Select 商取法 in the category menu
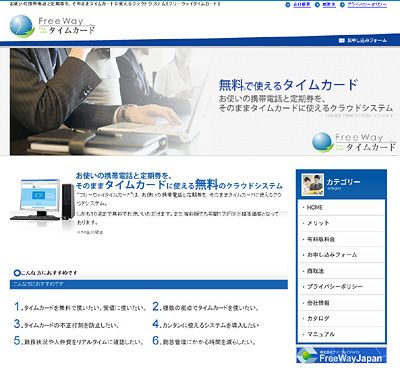Viewport: 400px width, 373px height. point(342,271)
